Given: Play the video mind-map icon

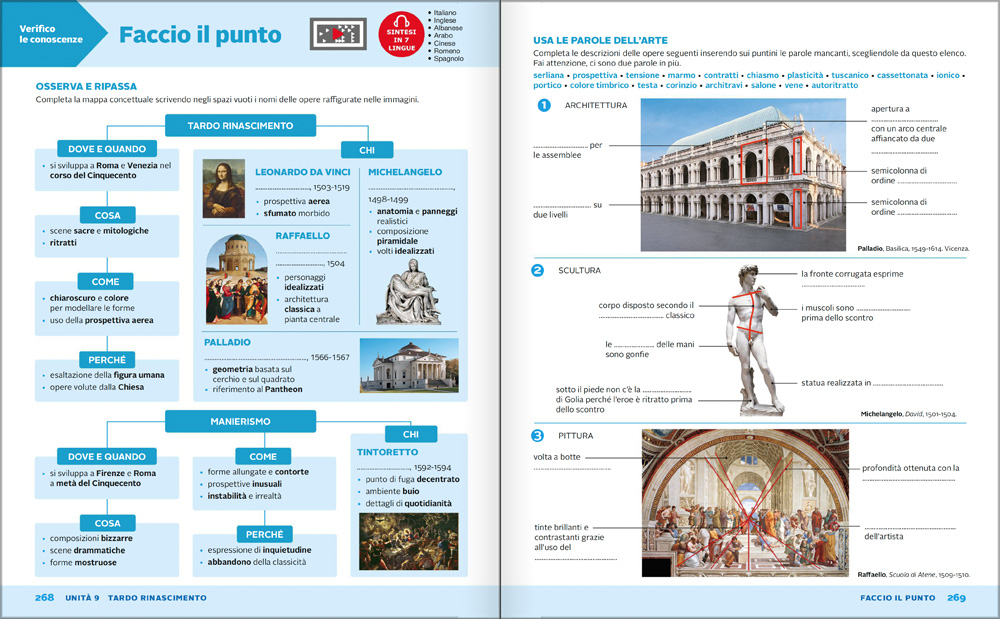Looking at the screenshot, I should (338, 34).
